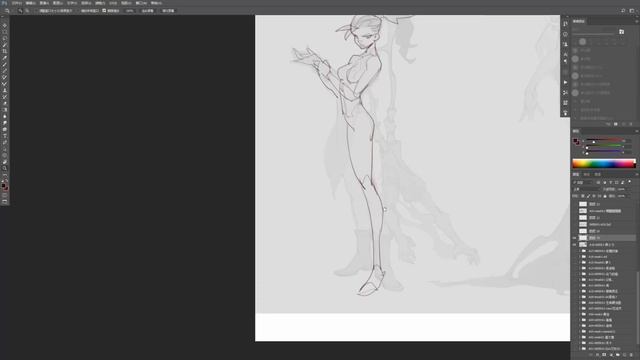Open the layer filter type dropdown

click(x=583, y=182)
